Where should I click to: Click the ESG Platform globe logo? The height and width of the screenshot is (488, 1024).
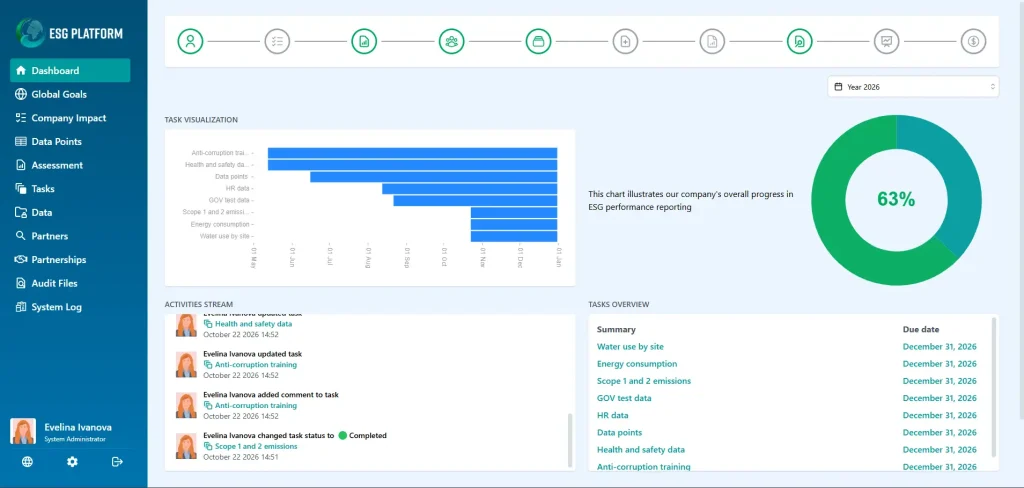click(x=29, y=33)
